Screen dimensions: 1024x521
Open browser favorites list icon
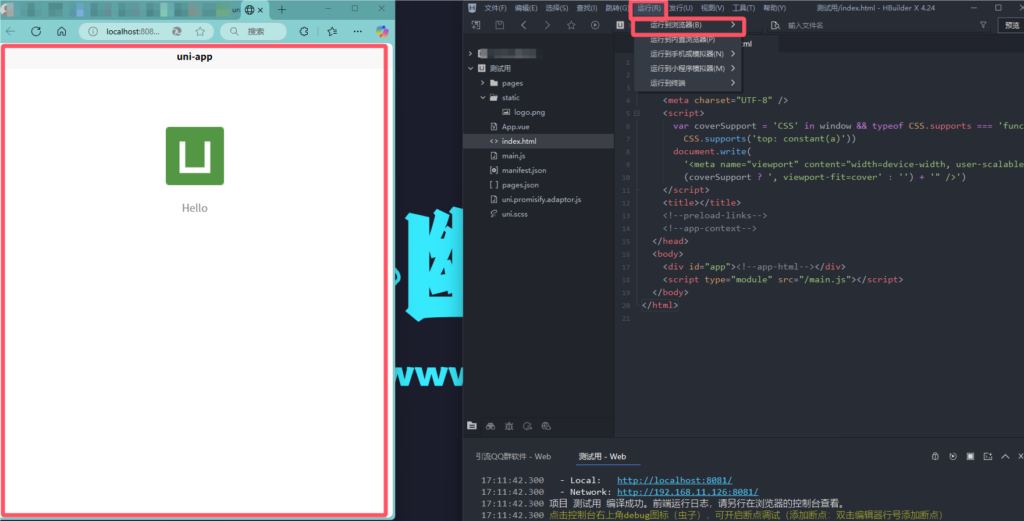point(332,31)
